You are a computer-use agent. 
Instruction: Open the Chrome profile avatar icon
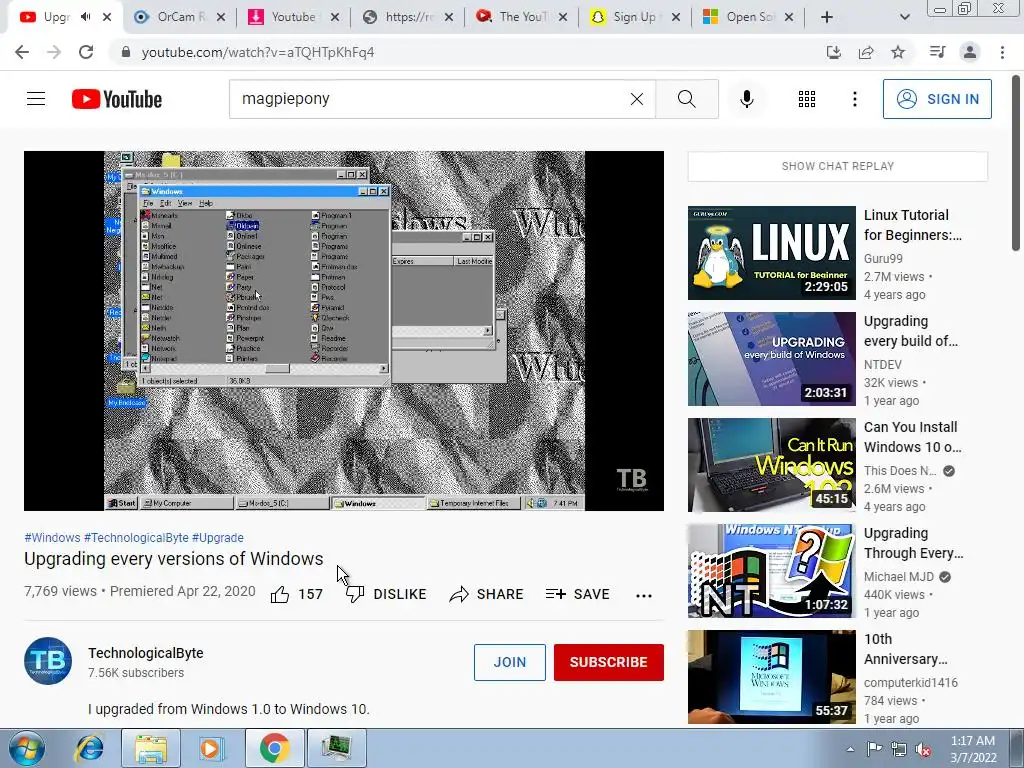[x=970, y=52]
